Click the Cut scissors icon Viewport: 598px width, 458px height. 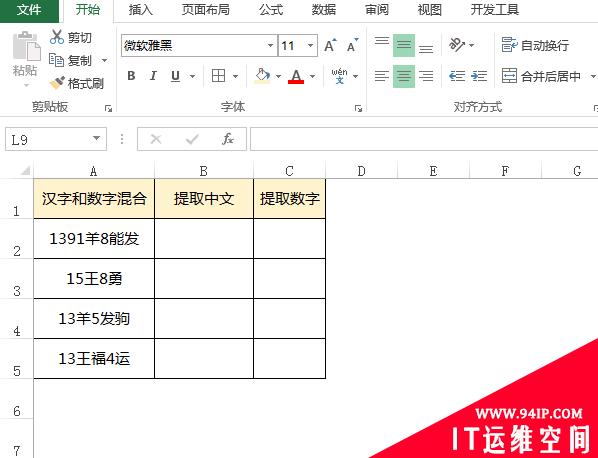56,37
